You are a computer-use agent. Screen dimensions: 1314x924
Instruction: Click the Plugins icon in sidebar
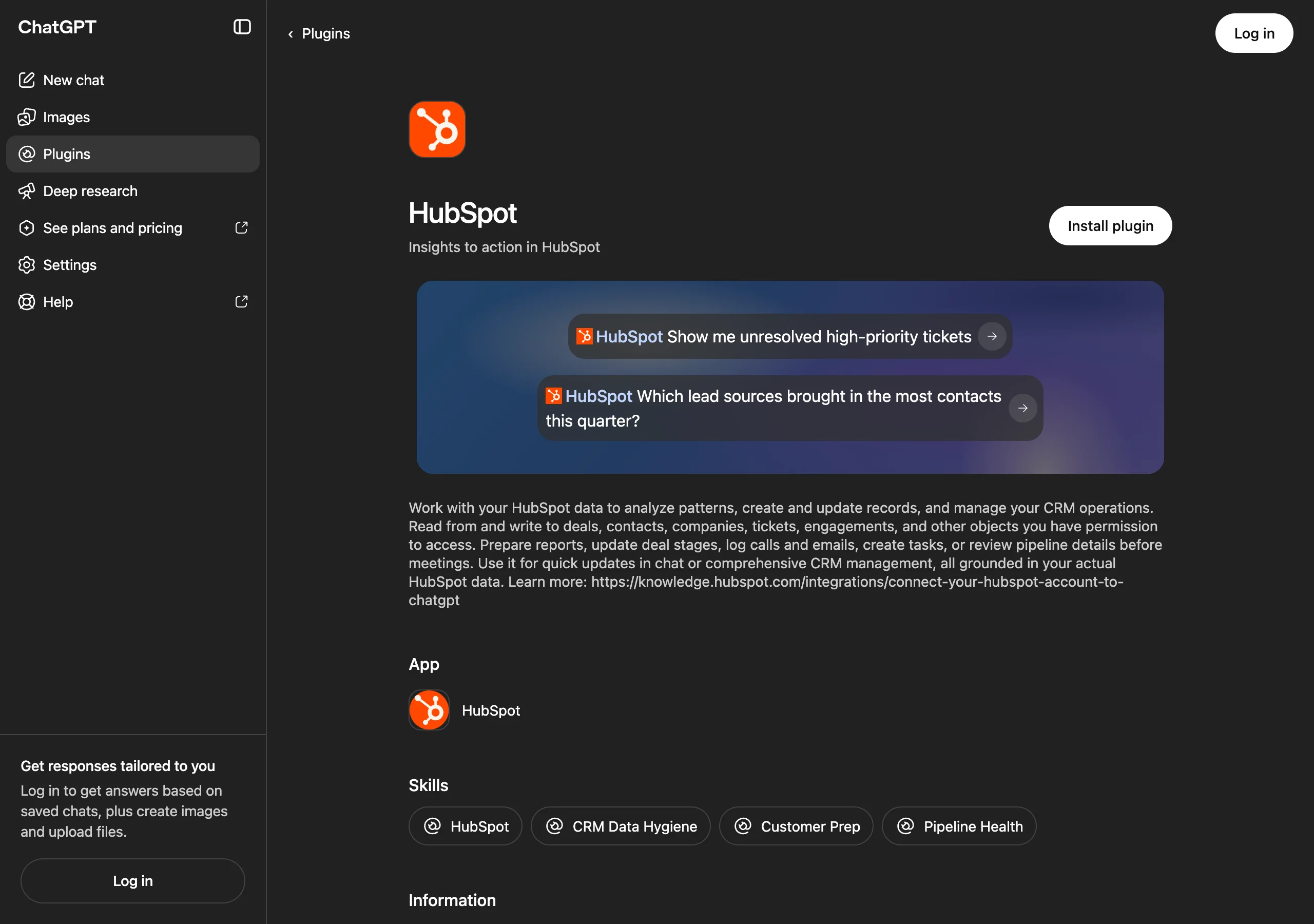[x=26, y=154]
